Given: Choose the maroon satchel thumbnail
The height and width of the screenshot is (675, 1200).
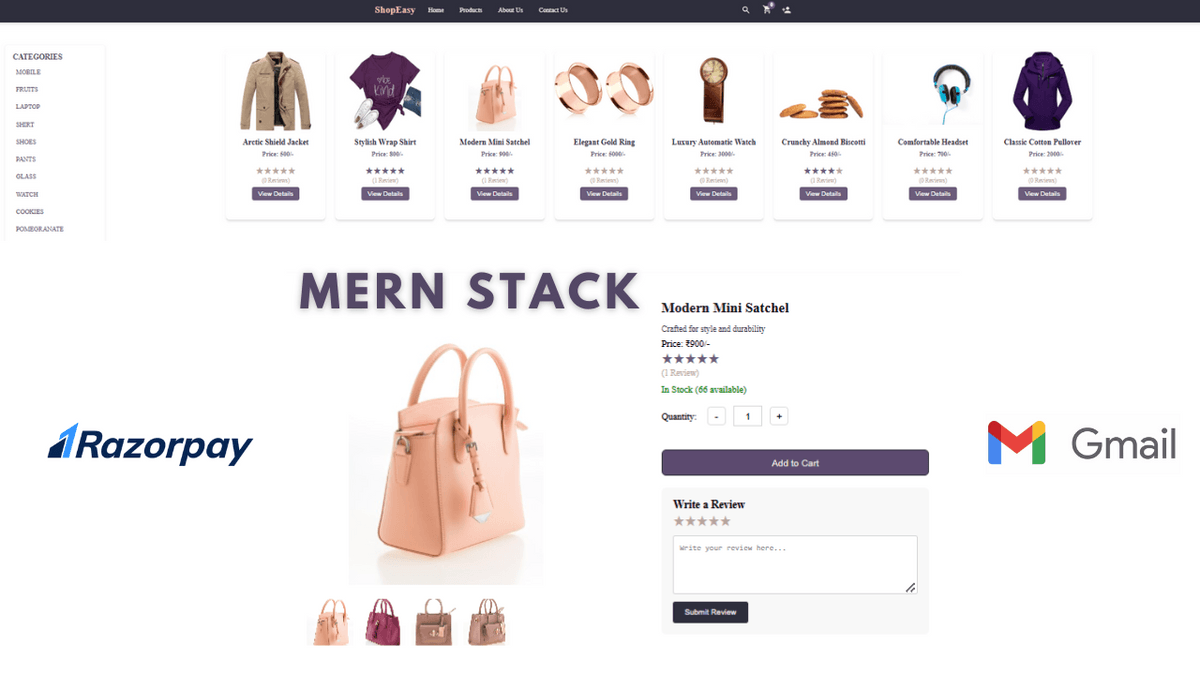Looking at the screenshot, I should pos(382,622).
